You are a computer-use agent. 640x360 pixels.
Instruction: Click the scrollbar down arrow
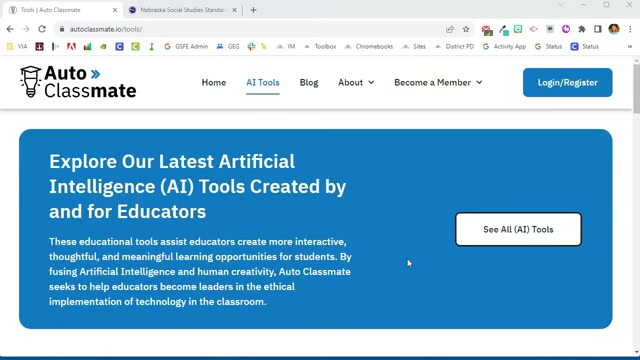(x=636, y=352)
